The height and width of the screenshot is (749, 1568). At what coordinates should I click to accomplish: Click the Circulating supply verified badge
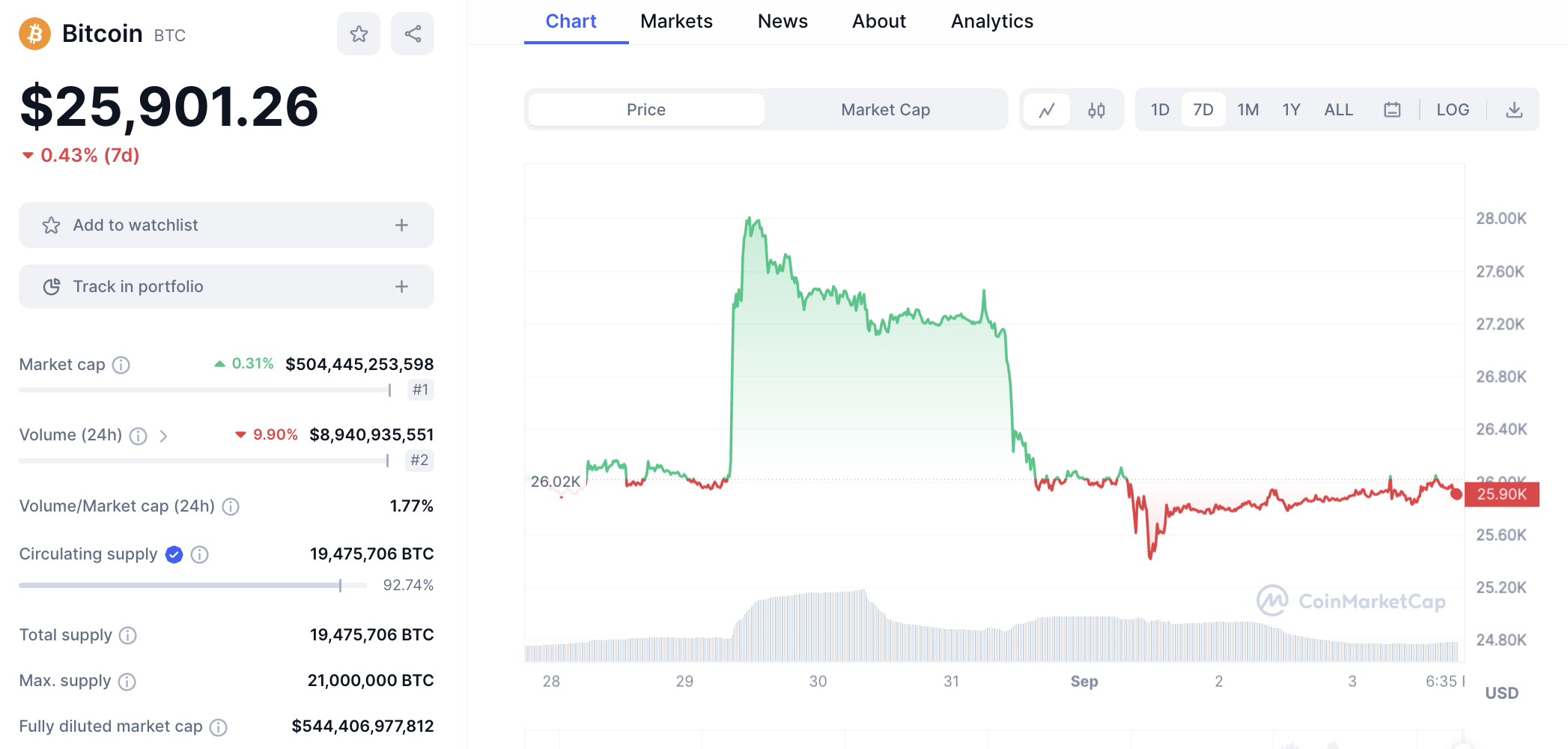(x=174, y=554)
